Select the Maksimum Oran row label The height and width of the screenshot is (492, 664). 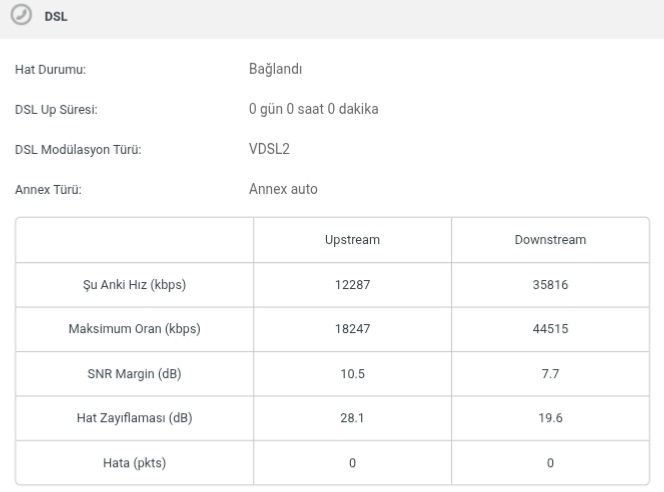click(x=134, y=330)
